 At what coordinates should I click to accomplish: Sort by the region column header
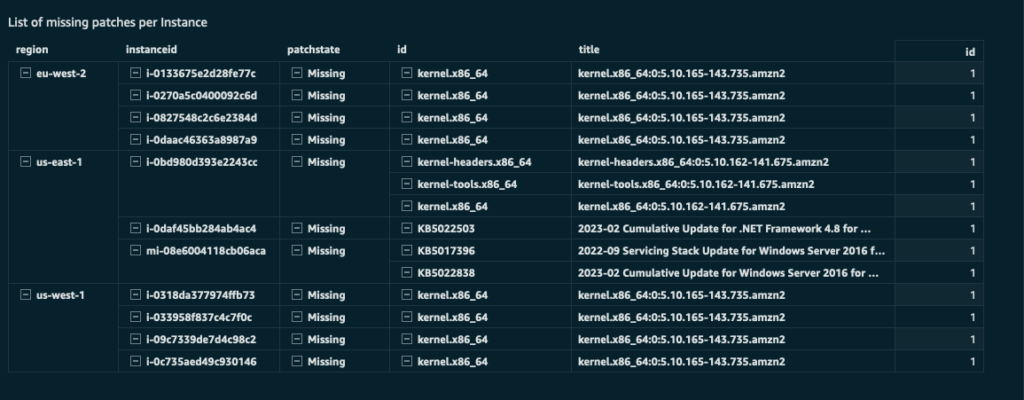32,49
